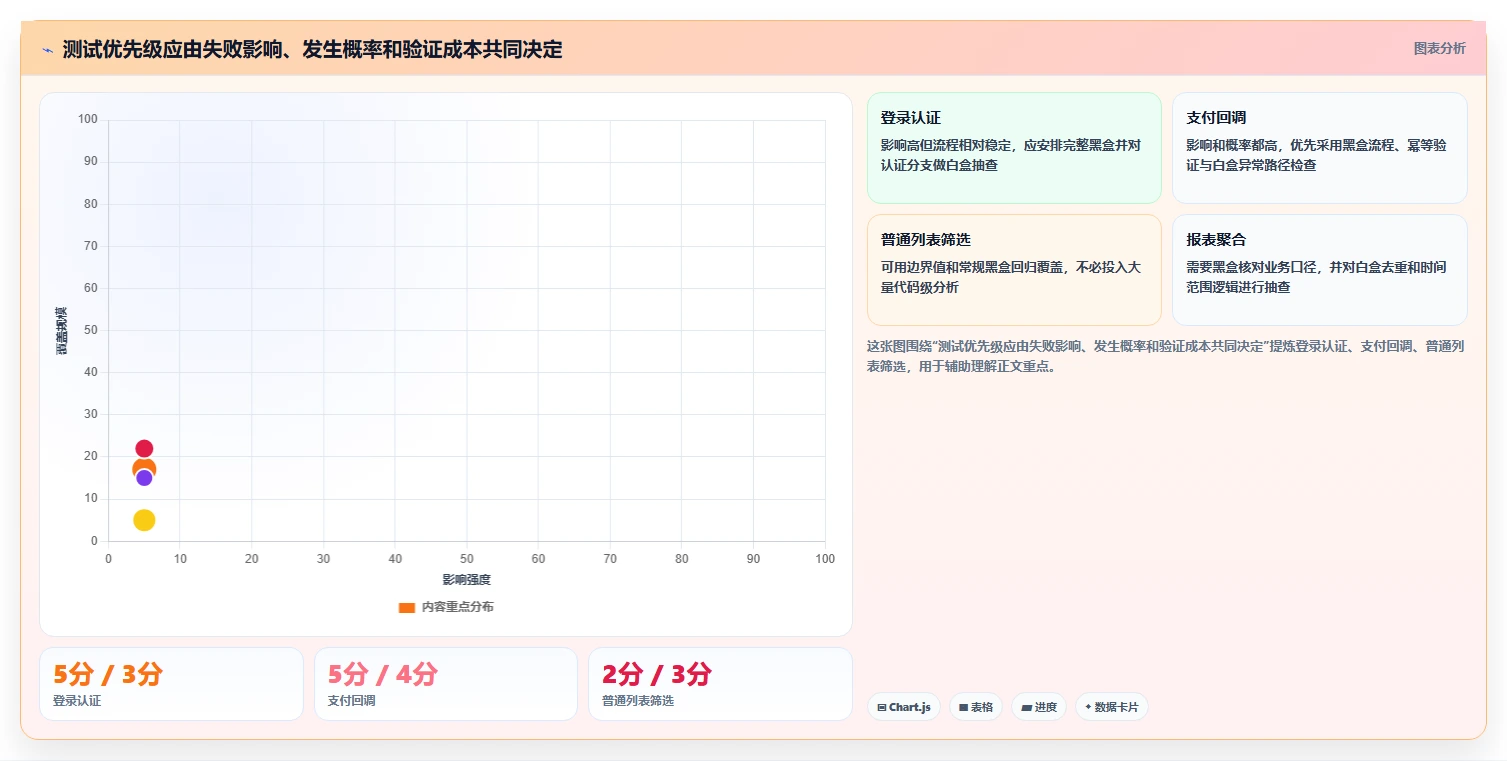Click the 图表分析 label in the header

click(x=1439, y=48)
